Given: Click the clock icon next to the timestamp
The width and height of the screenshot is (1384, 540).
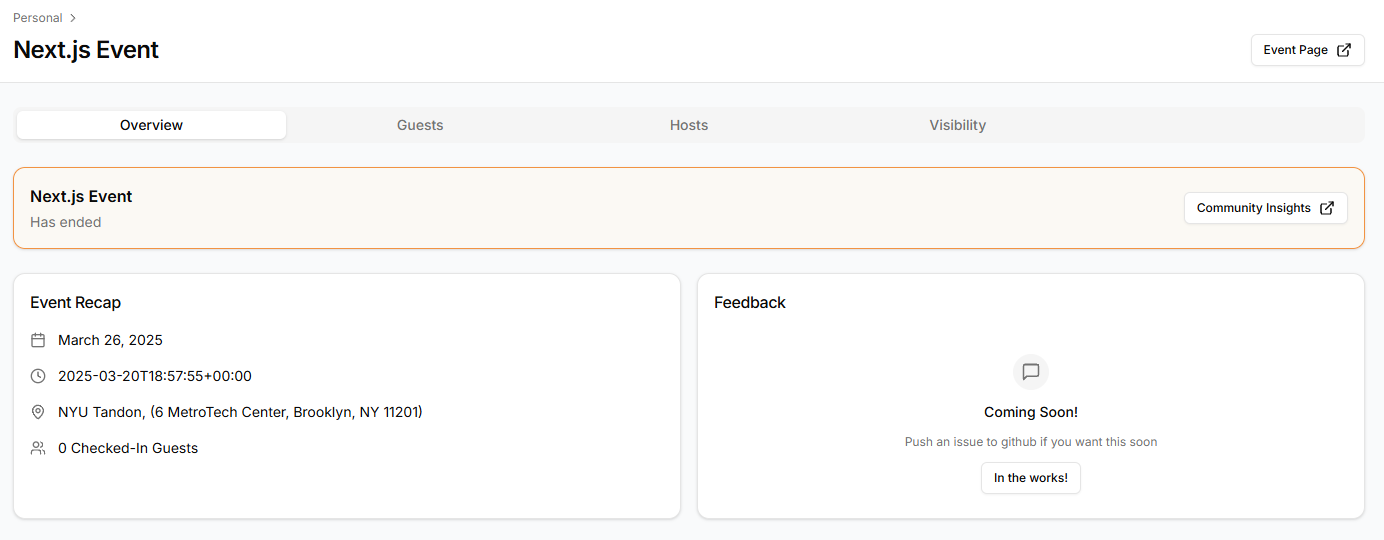Looking at the screenshot, I should pyautogui.click(x=38, y=376).
